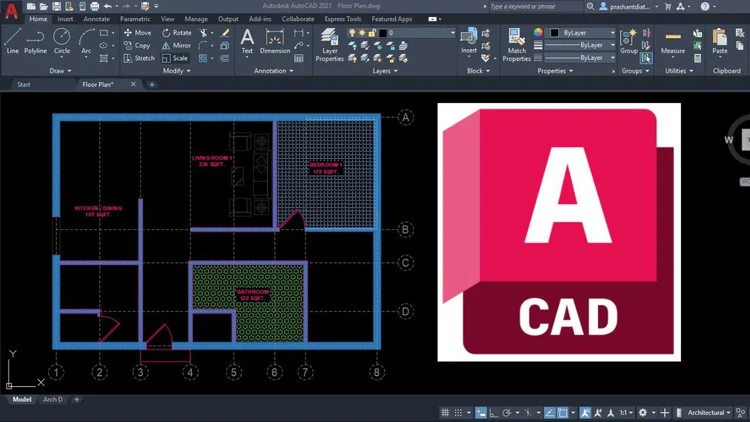Click the Mirror tool
750x422 pixels.
coord(176,45)
